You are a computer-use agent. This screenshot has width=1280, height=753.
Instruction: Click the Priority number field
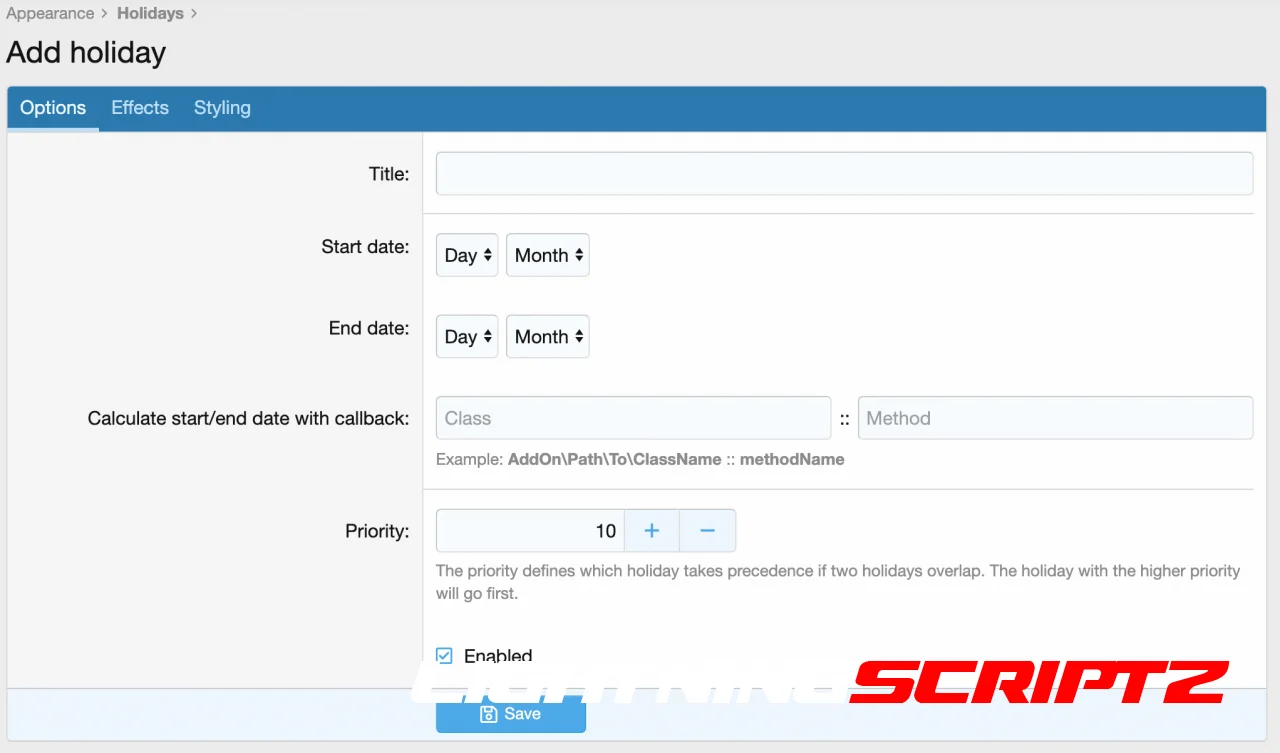click(x=530, y=531)
